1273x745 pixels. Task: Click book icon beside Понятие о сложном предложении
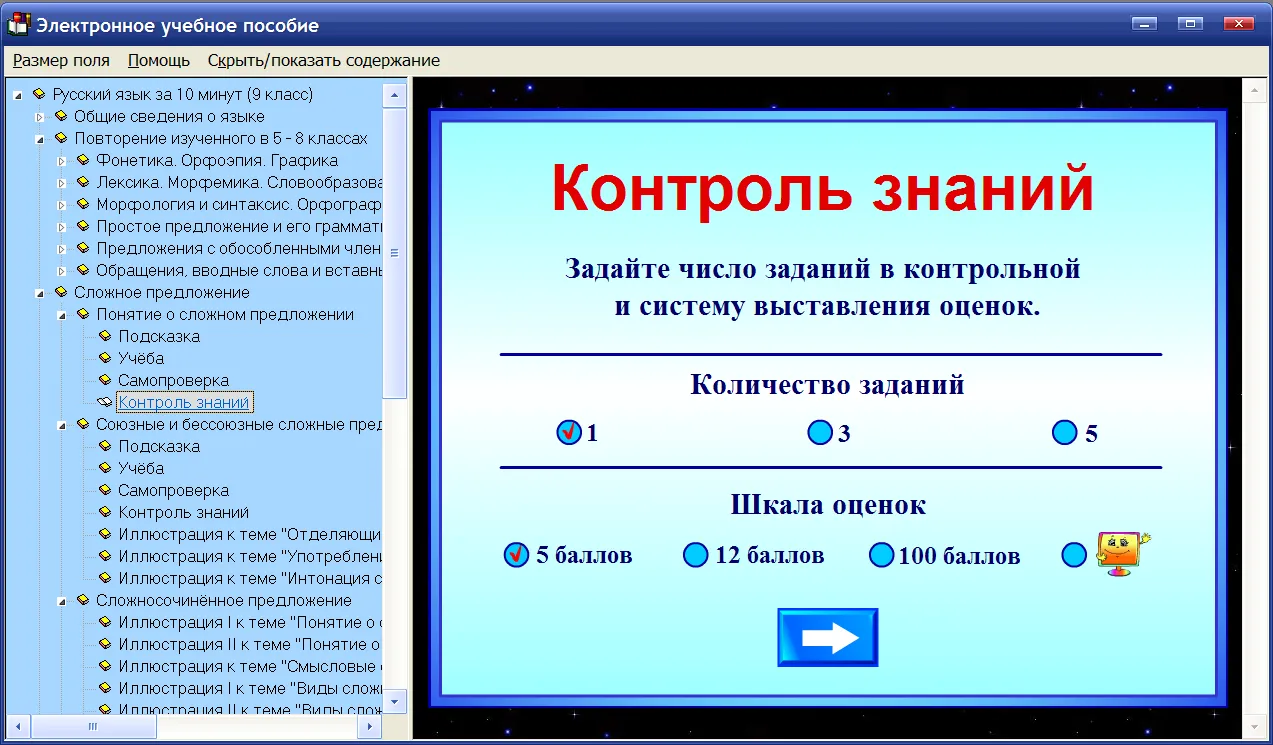pos(83,314)
